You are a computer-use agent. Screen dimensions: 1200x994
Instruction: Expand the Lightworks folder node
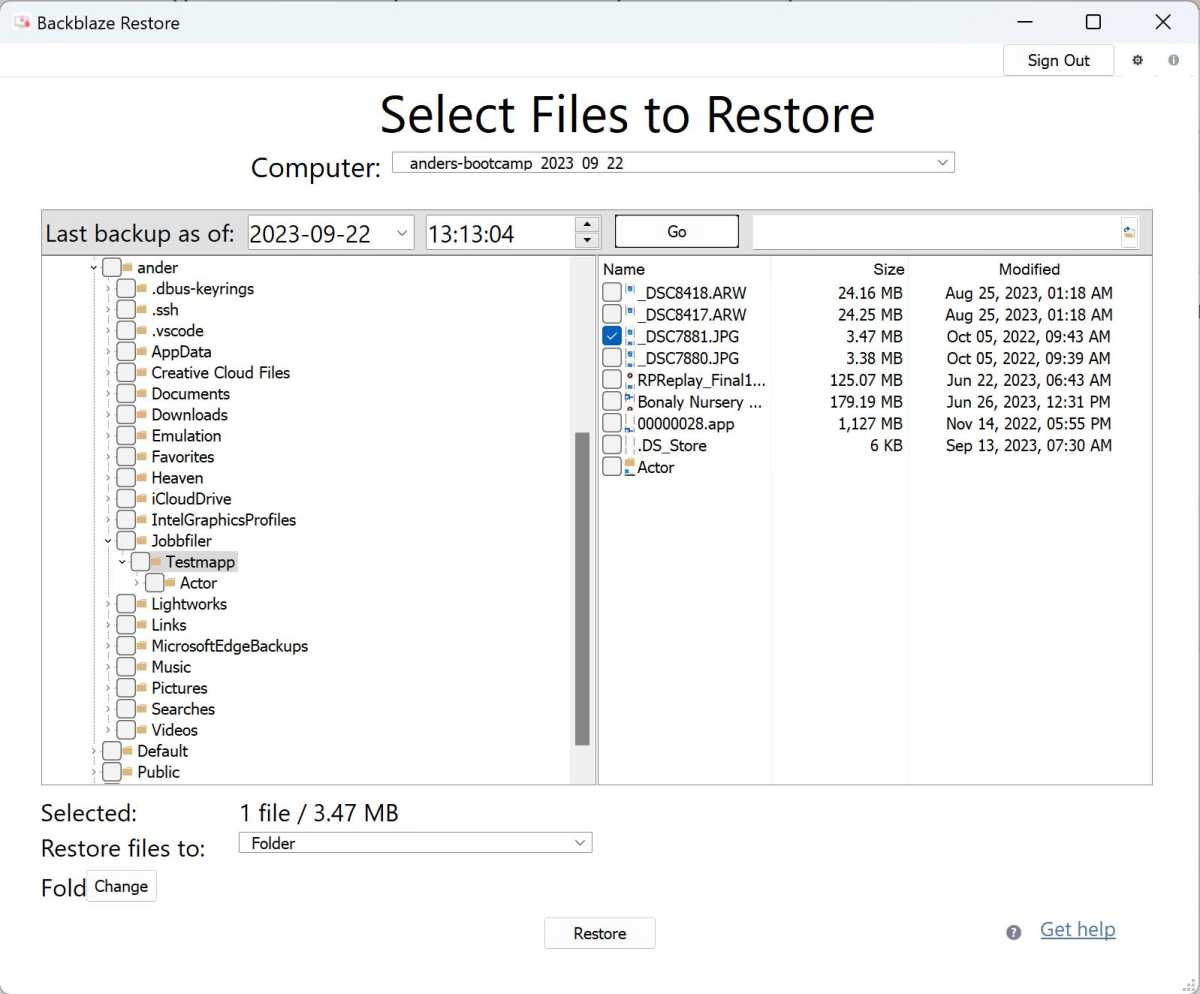point(108,604)
